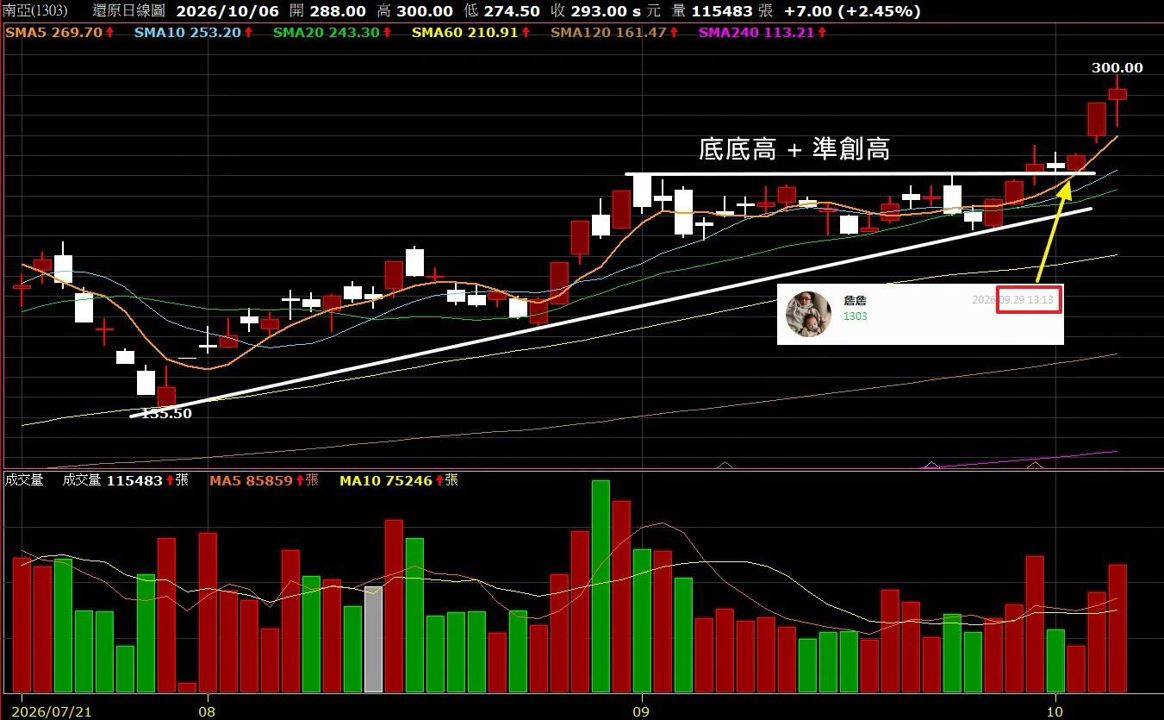Click the latest candlestick below 300.00 label
Image resolution: width=1164 pixels, height=720 pixels.
1117,101
